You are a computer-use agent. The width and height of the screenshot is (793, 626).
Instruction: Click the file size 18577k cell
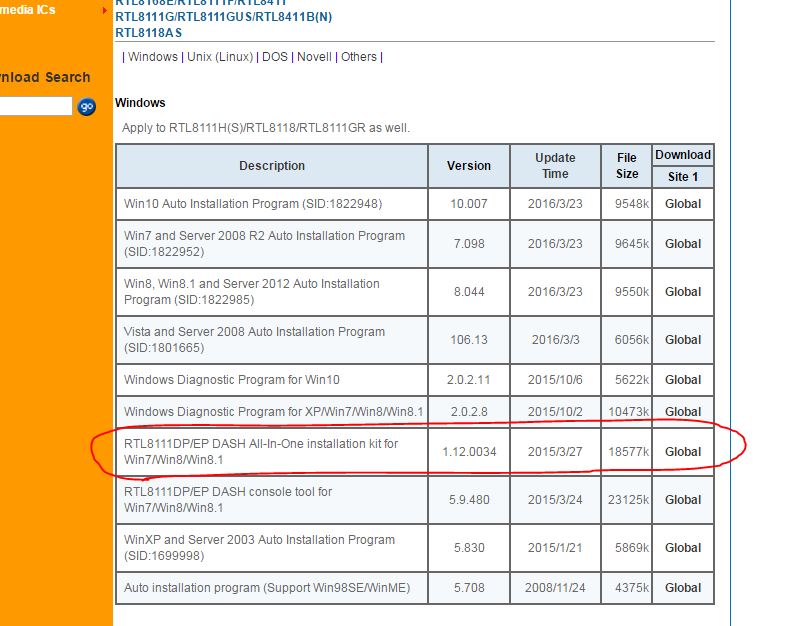click(x=629, y=452)
